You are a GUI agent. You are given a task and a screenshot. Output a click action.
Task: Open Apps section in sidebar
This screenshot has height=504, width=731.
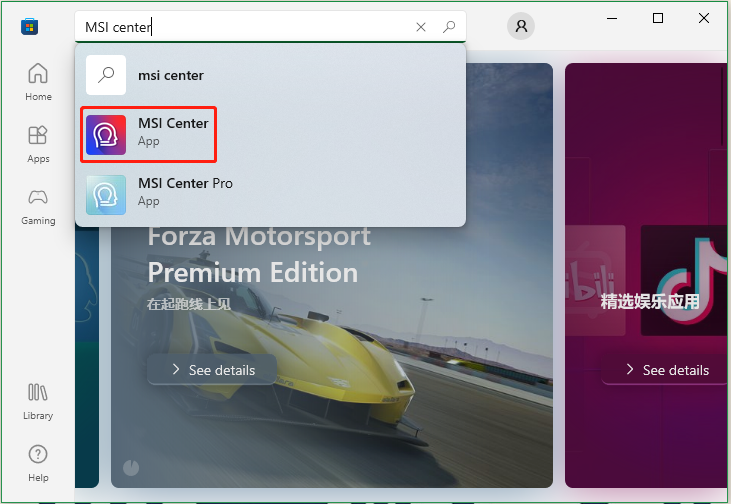[x=38, y=144]
